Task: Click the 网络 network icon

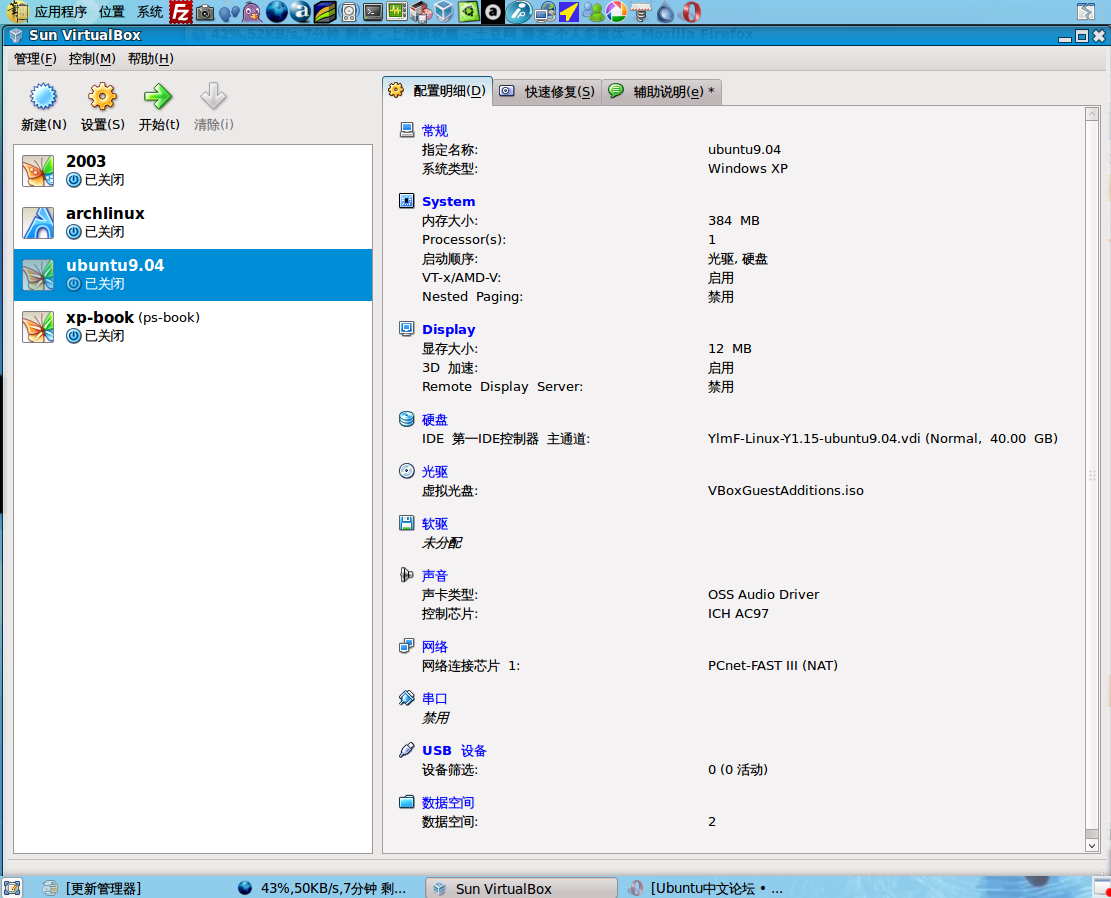Action: [407, 646]
